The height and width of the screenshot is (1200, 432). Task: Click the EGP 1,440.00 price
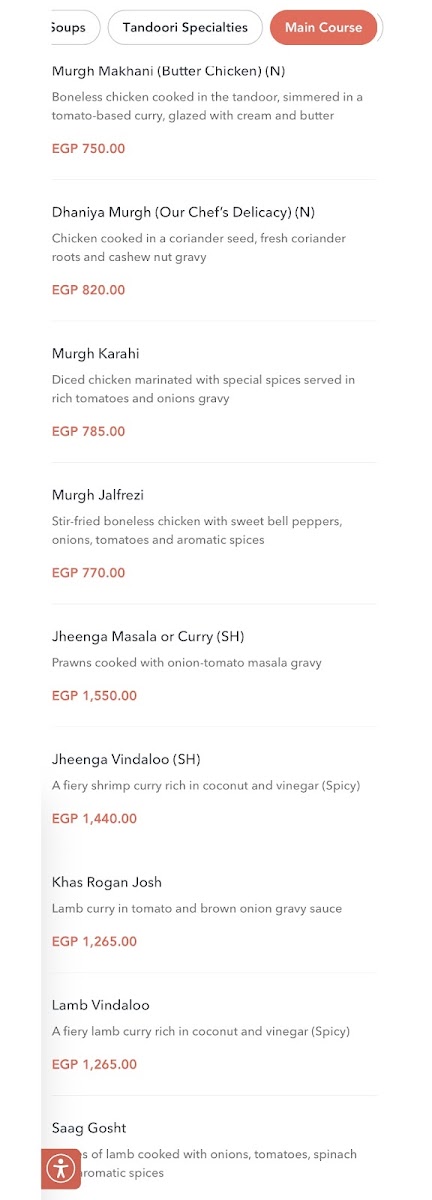pos(94,819)
